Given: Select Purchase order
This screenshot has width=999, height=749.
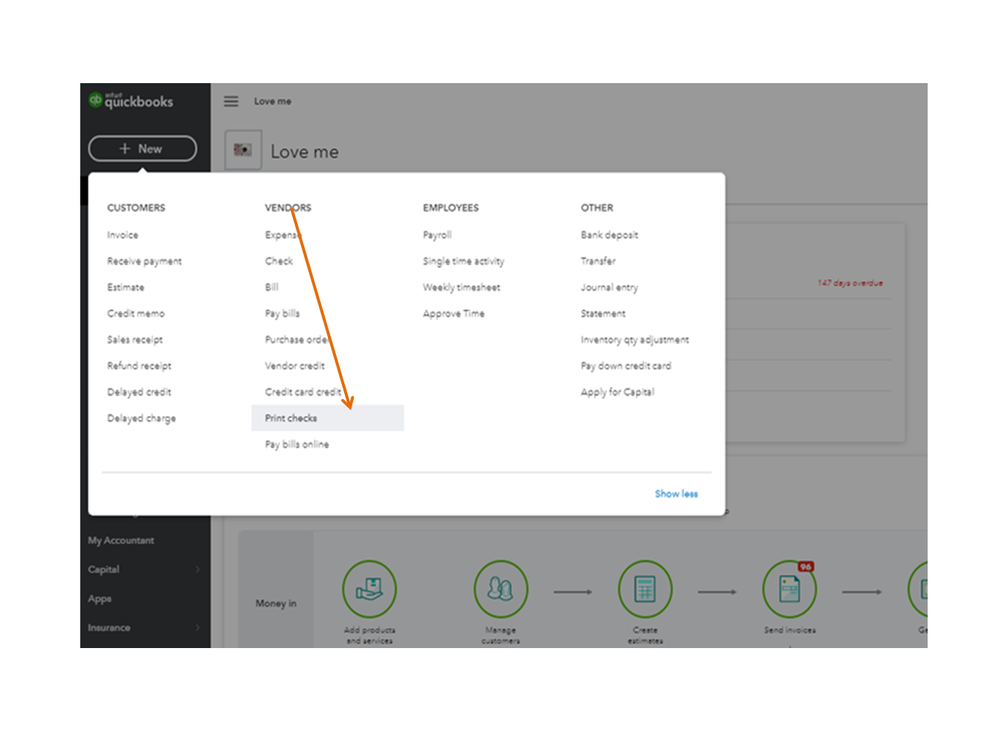Looking at the screenshot, I should coord(297,339).
